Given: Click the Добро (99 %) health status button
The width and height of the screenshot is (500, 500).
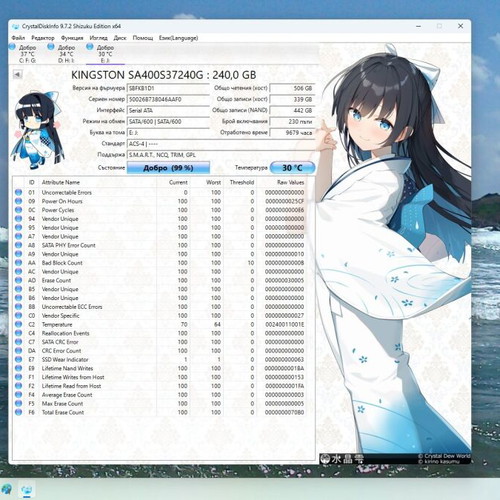Looking at the screenshot, I should pos(168,168).
